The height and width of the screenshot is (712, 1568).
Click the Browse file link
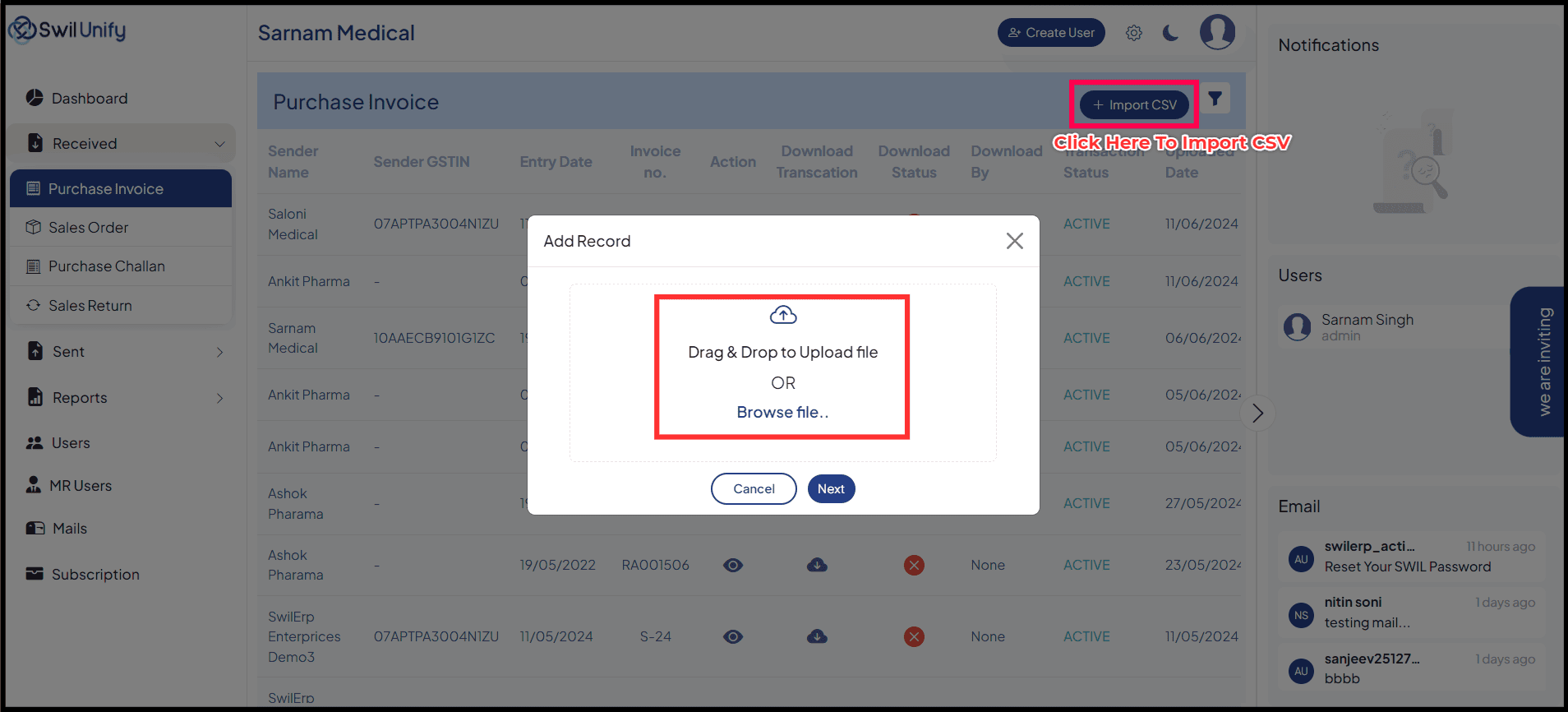point(782,412)
